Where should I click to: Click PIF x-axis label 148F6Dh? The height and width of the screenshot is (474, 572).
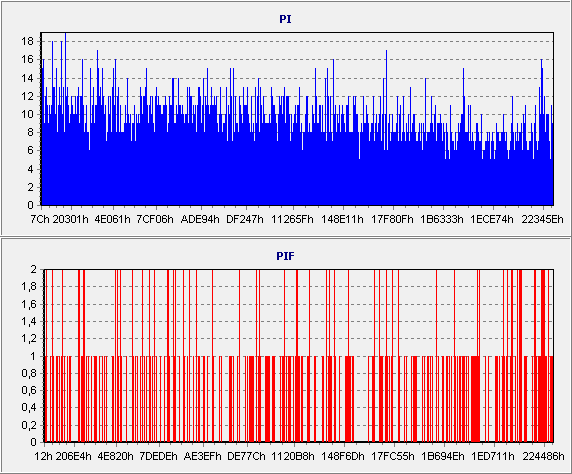343,456
